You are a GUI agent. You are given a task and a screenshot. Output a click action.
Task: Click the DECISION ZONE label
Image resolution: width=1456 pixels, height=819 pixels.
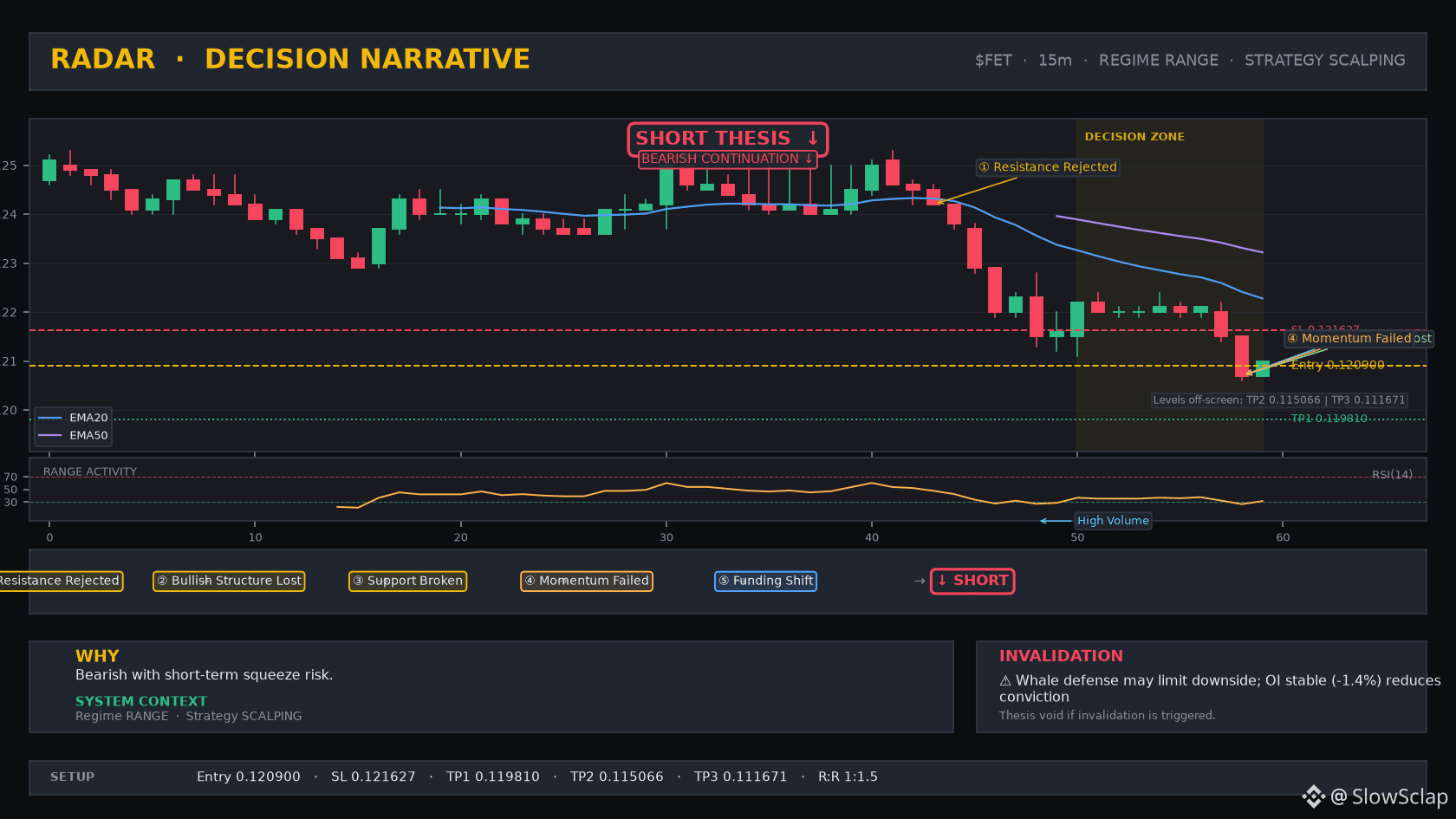pyautogui.click(x=1134, y=137)
